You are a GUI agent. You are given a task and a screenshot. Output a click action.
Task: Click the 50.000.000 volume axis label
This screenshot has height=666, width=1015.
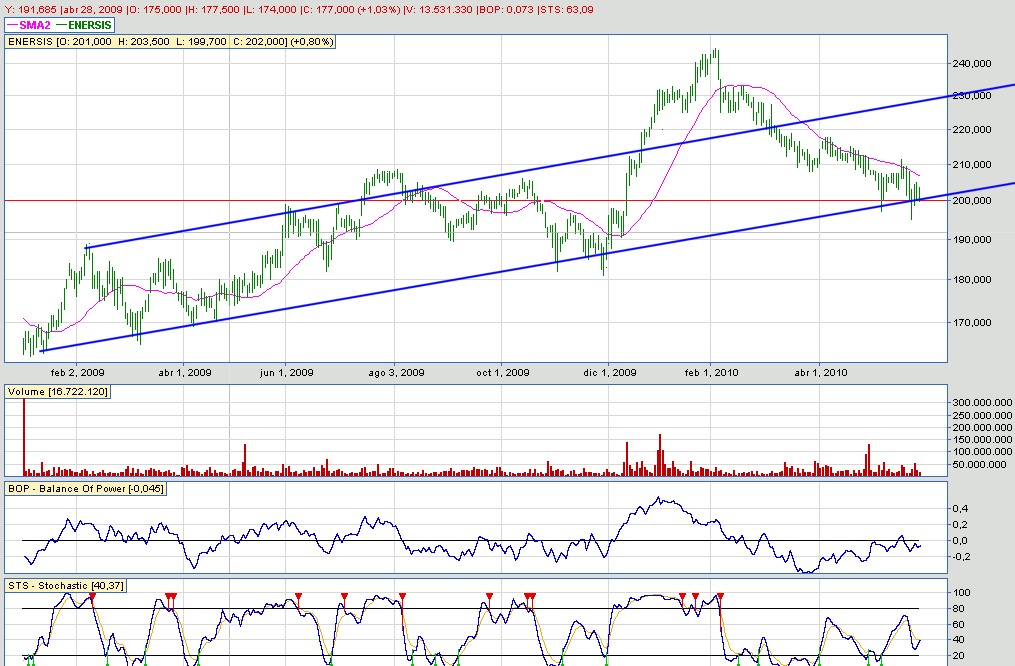point(979,464)
